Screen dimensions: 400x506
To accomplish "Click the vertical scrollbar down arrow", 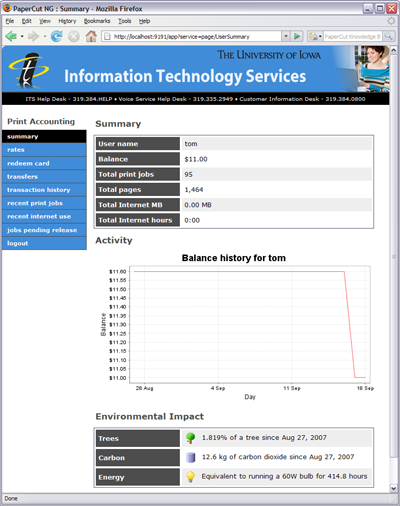I will (393, 488).
